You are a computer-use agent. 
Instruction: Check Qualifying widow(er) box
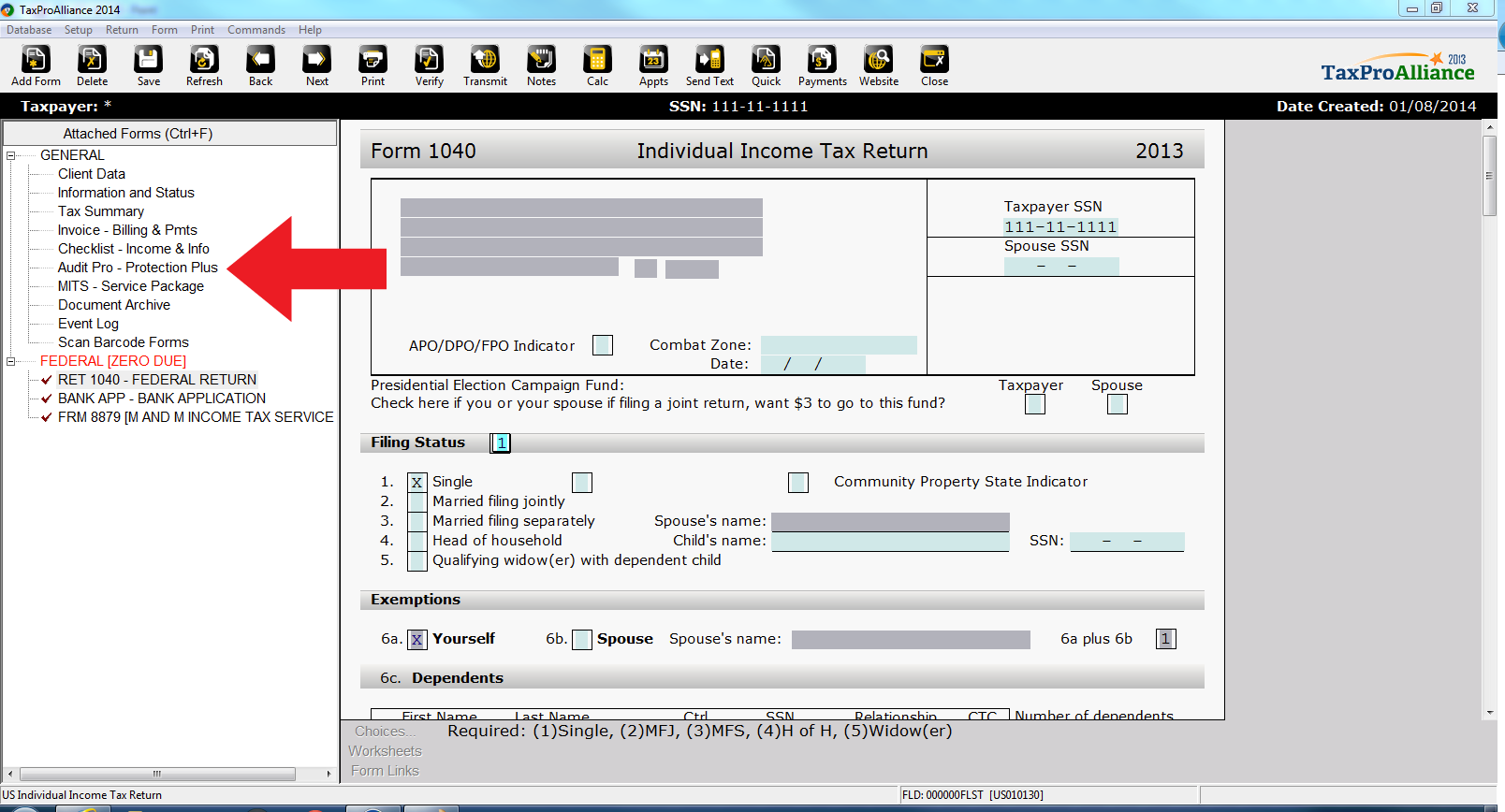[x=417, y=561]
